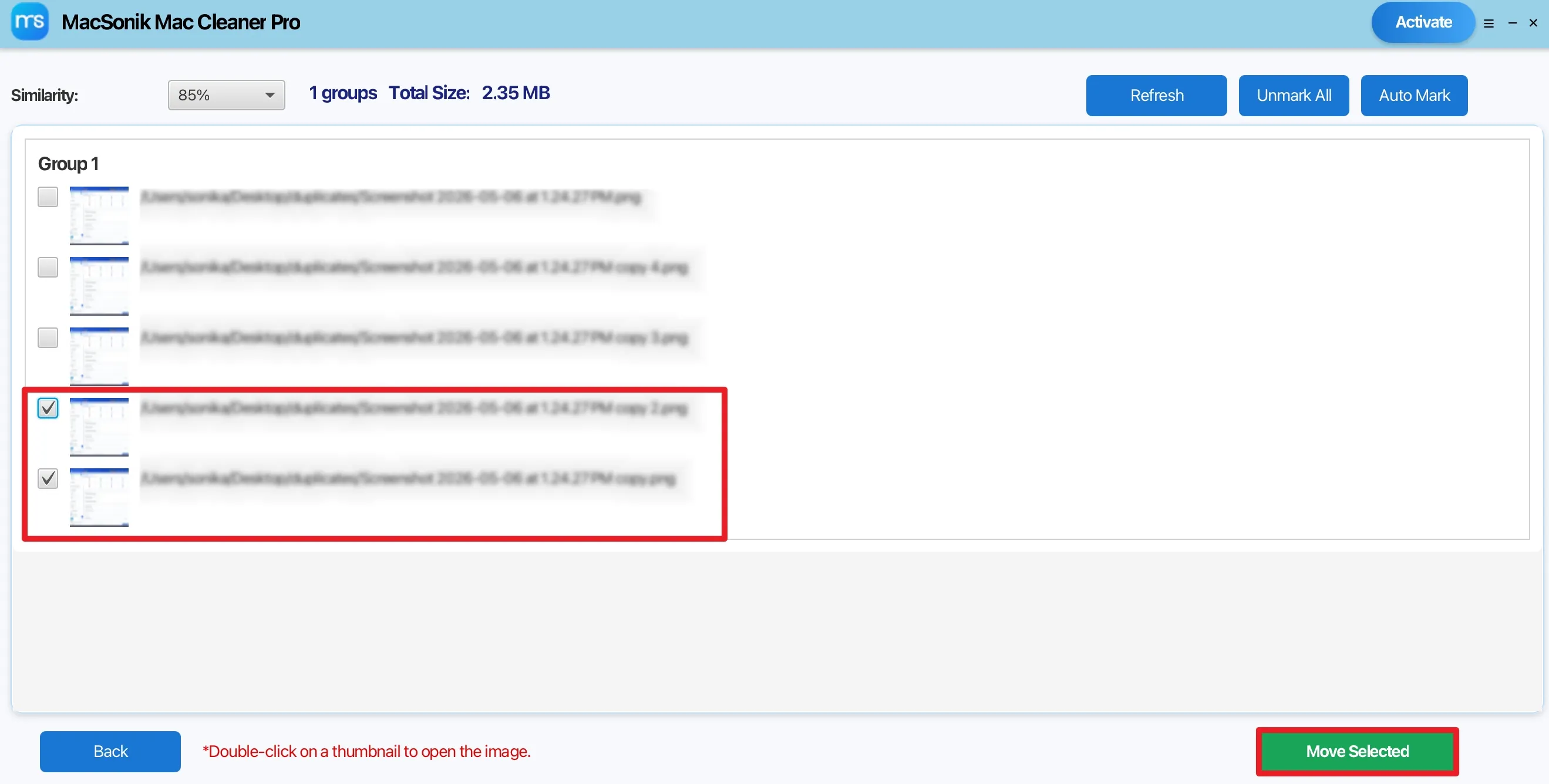
Task: Check the box for the copy 3.png file
Action: tap(48, 337)
